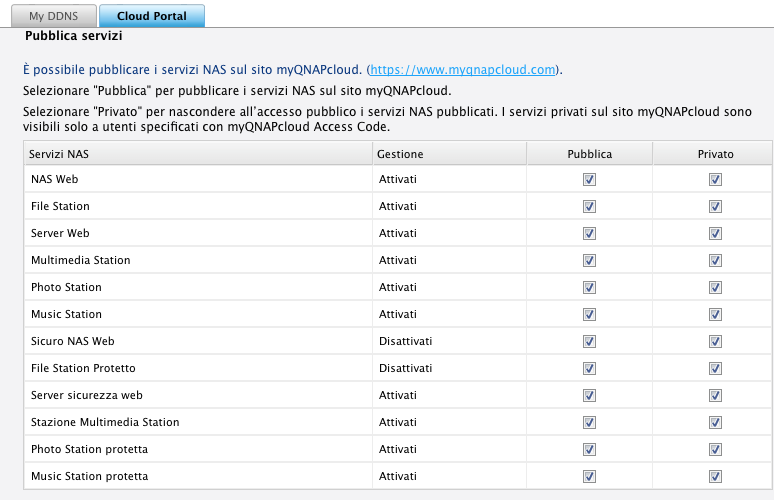Toggle Pubblica for Server sicurezza web
Viewport: 774px width, 500px height.
click(589, 395)
